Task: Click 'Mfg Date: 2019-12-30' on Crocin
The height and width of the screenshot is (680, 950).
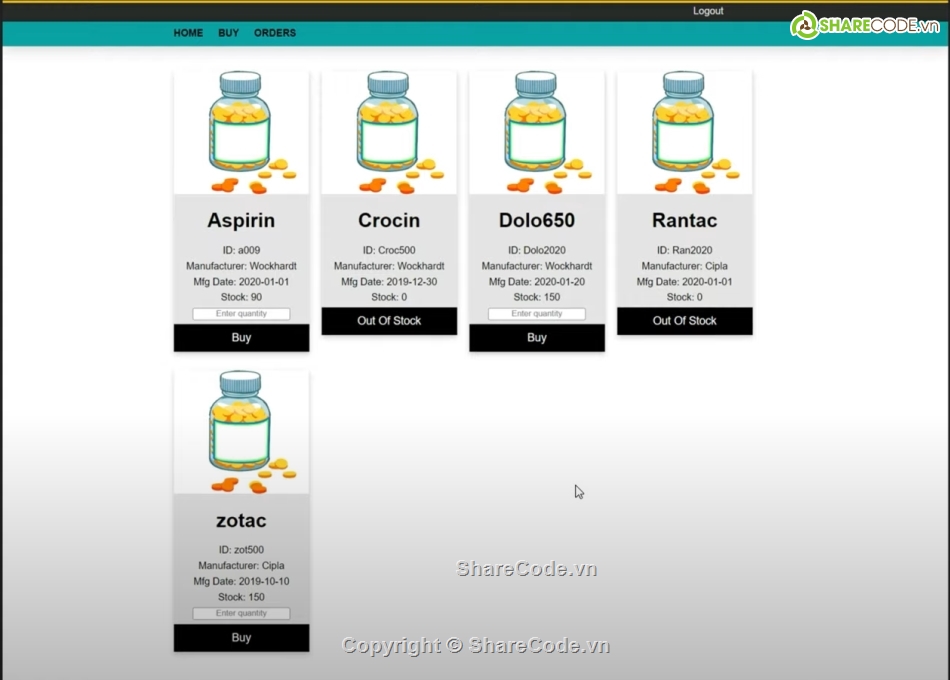Action: pyautogui.click(x=389, y=281)
